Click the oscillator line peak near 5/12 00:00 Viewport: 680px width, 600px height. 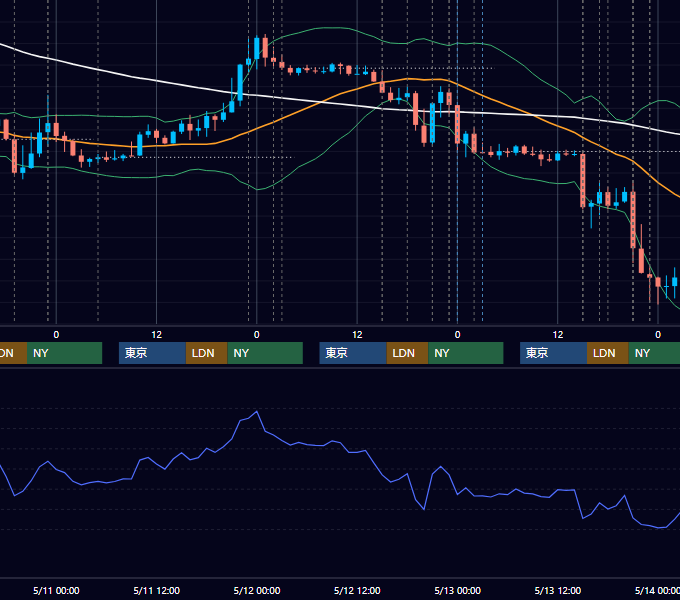click(x=257, y=411)
